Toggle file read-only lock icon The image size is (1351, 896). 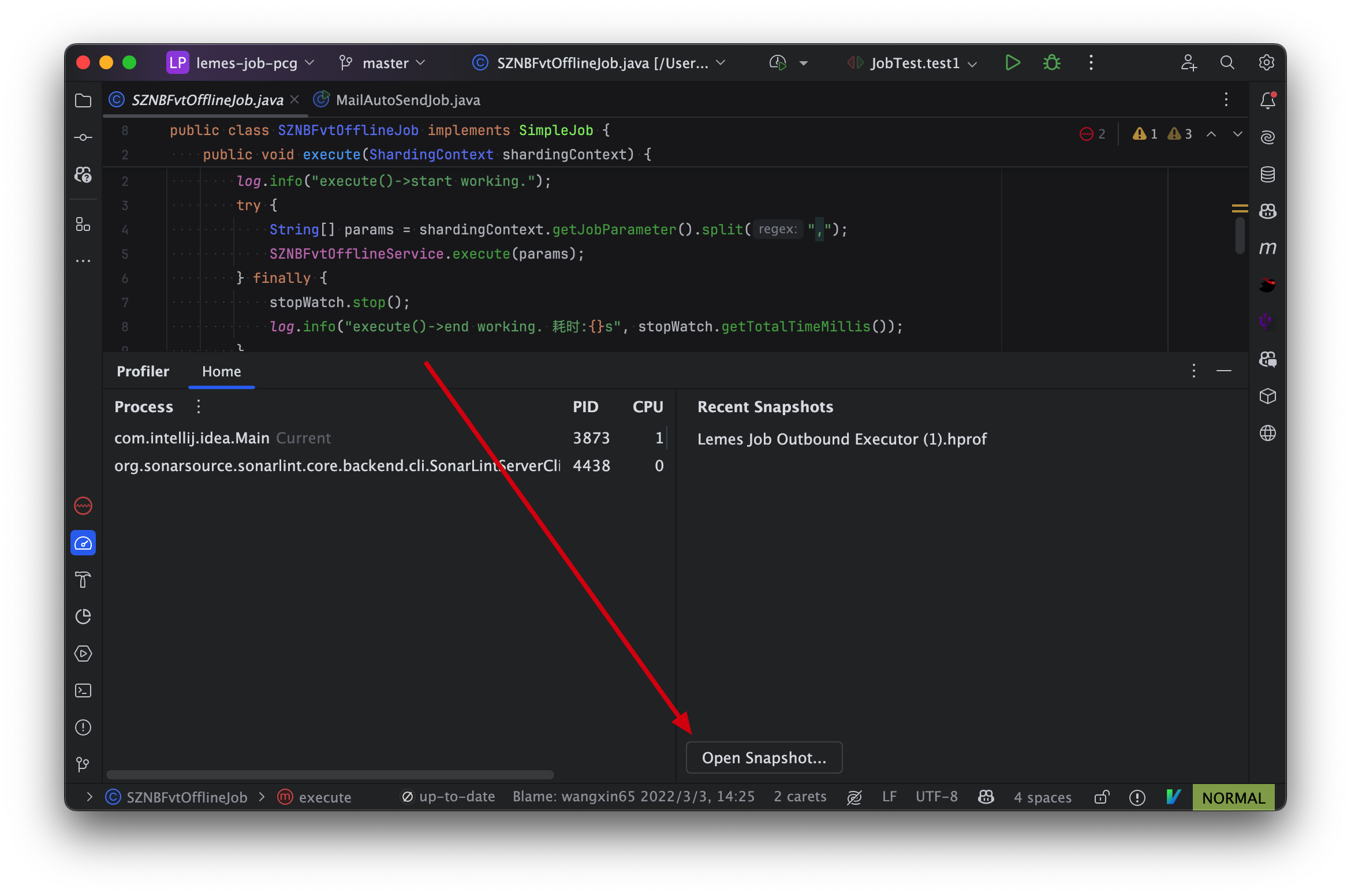1102,797
